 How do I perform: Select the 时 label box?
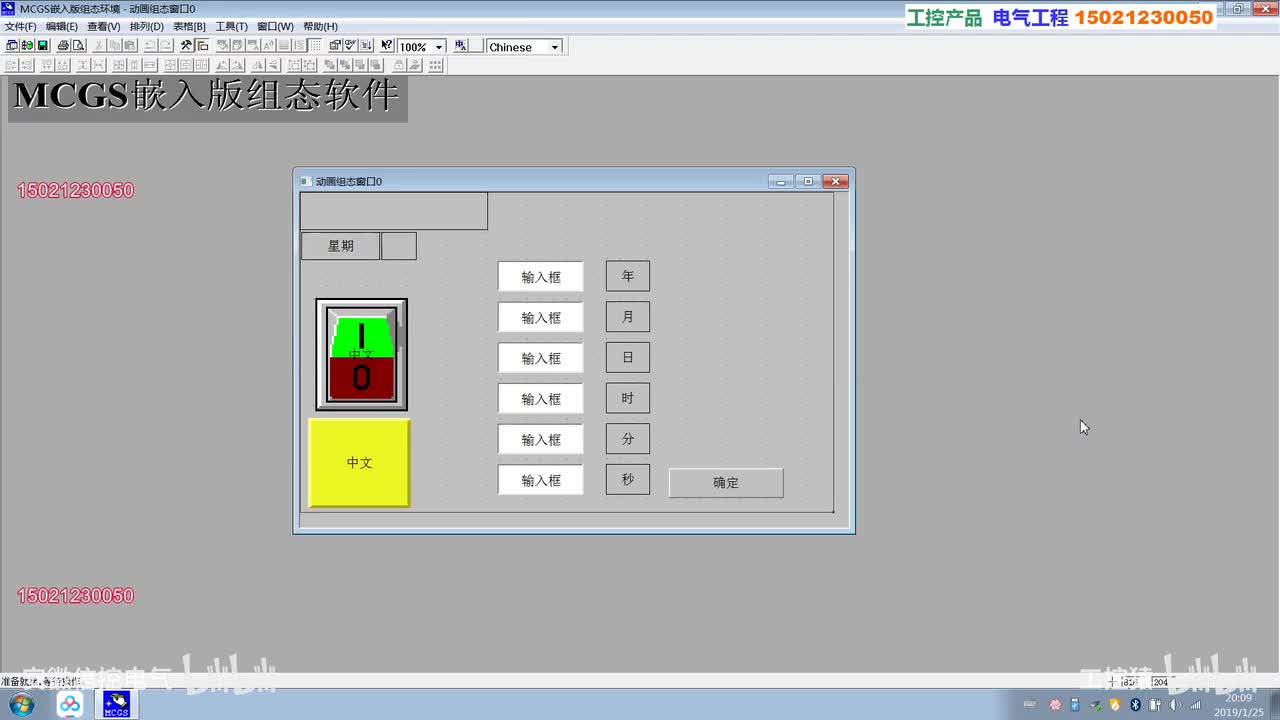(628, 398)
